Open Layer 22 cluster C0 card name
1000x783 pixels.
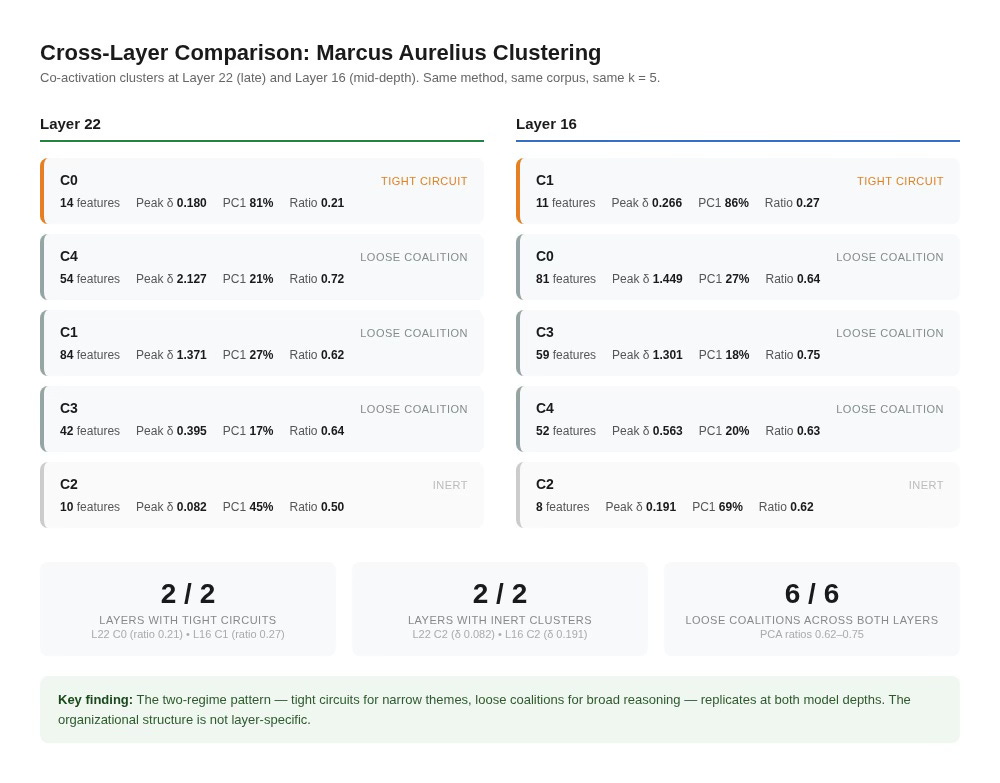pos(69,180)
